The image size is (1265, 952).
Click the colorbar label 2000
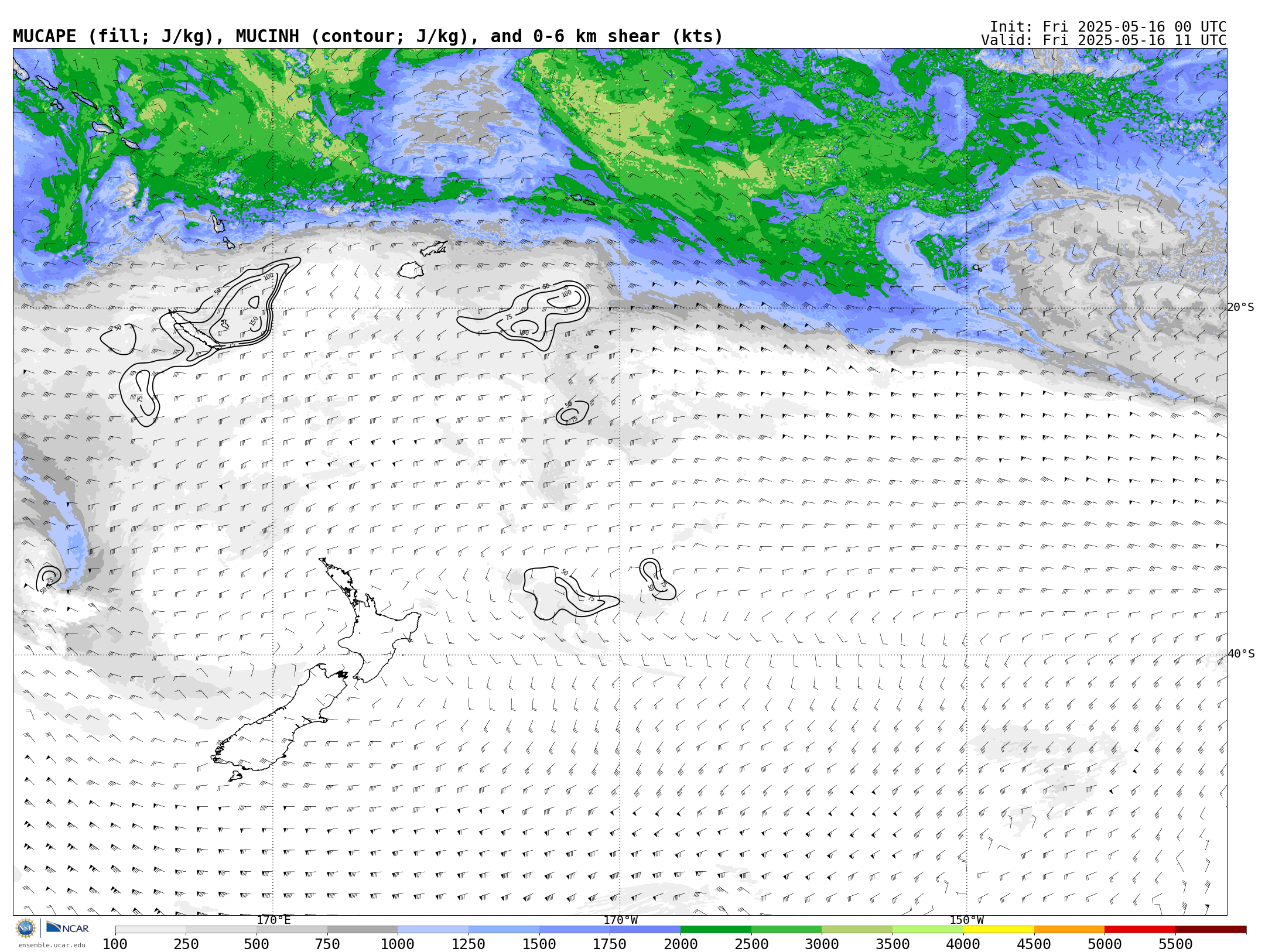681,944
